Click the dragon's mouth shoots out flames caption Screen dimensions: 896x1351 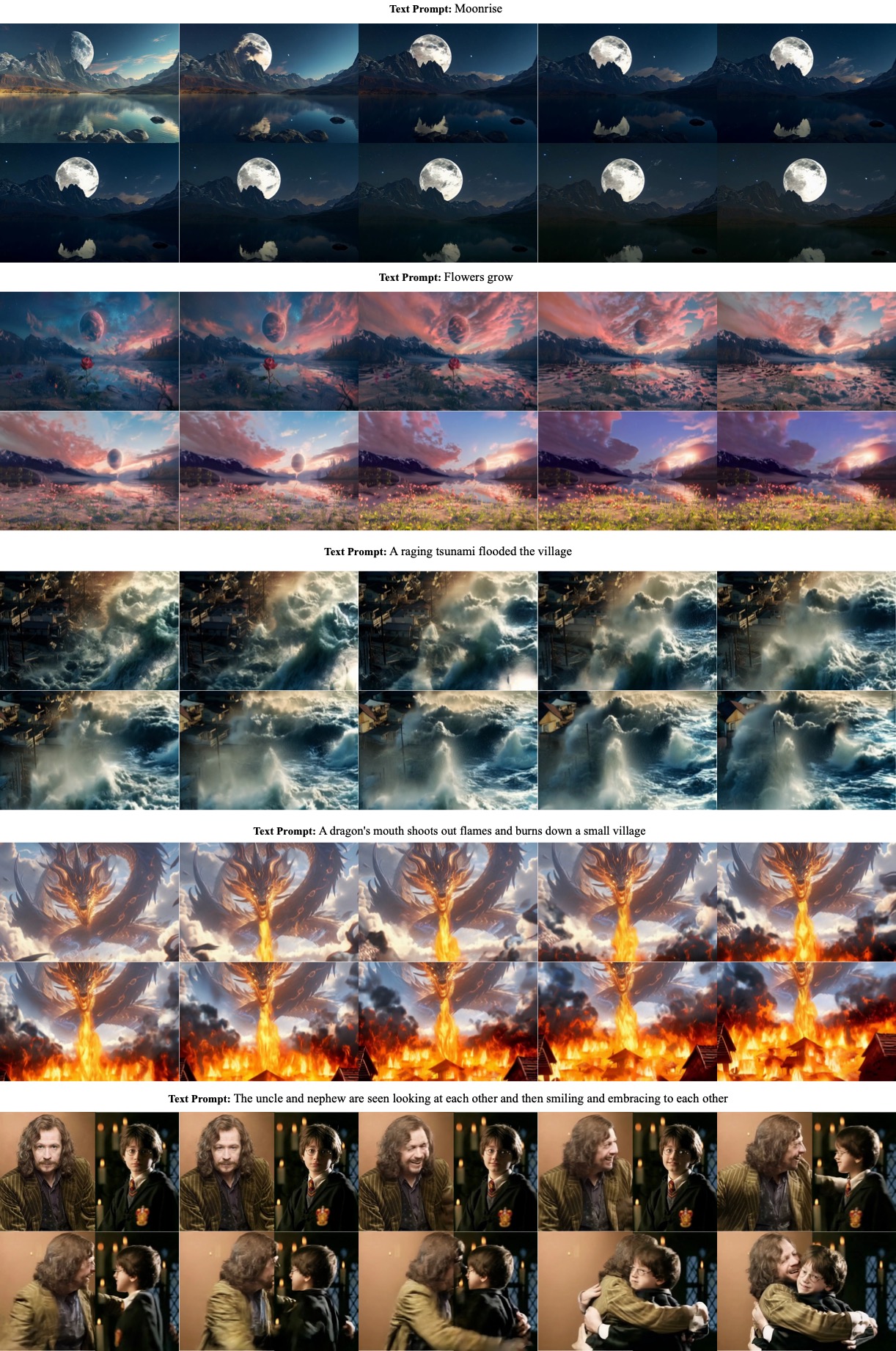pos(449,831)
